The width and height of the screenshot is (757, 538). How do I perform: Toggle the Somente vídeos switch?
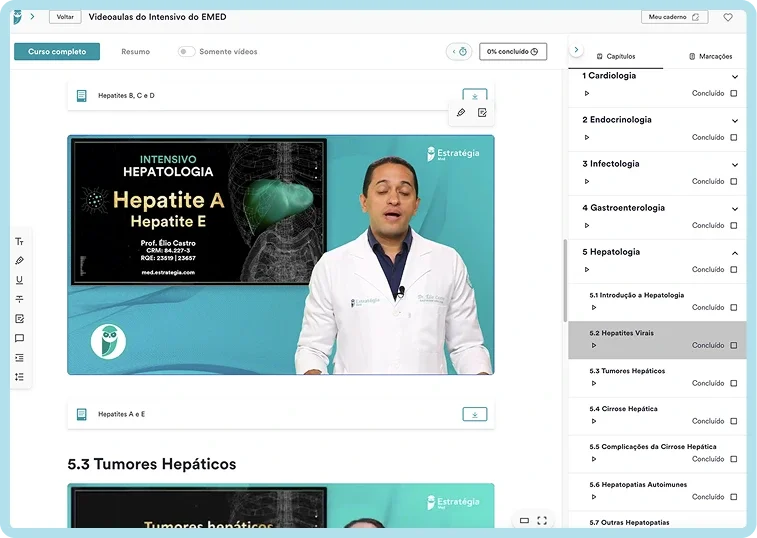[x=186, y=51]
